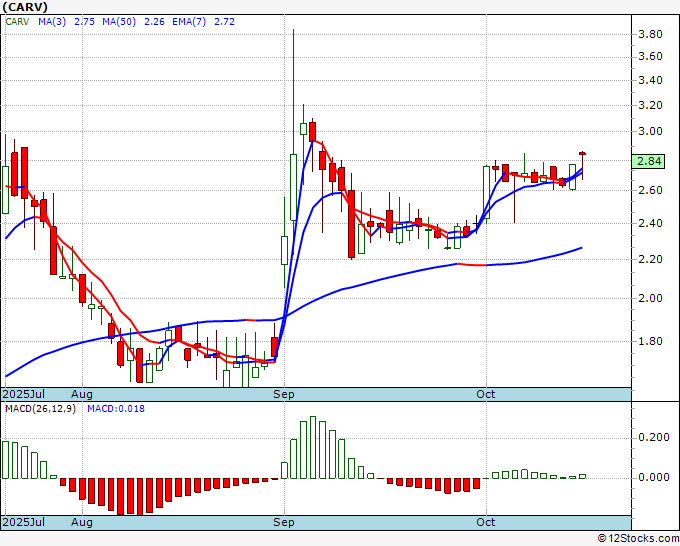680x546 pixels.
Task: Click the MA(3) legend label
Action: [x=52, y=22]
